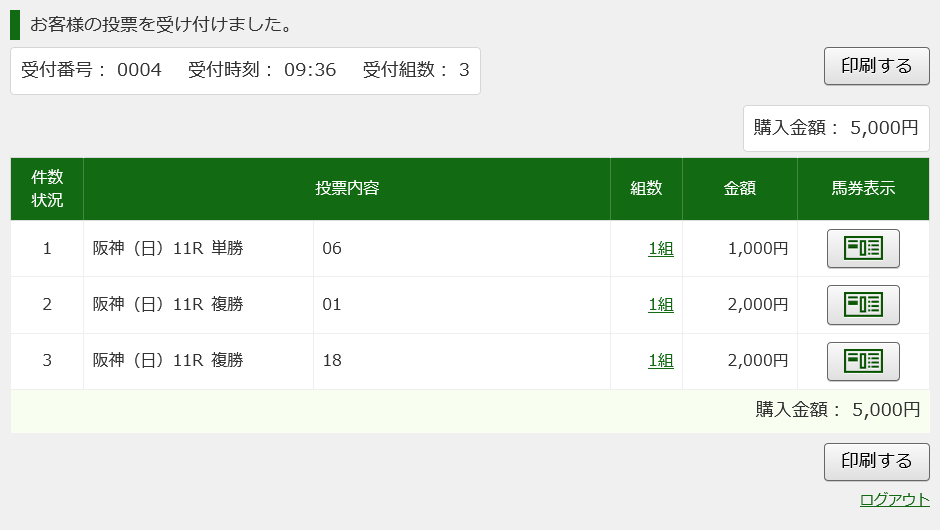Open the 1組 link for horse 01
Viewport: 940px width, 530px height.
point(661,305)
